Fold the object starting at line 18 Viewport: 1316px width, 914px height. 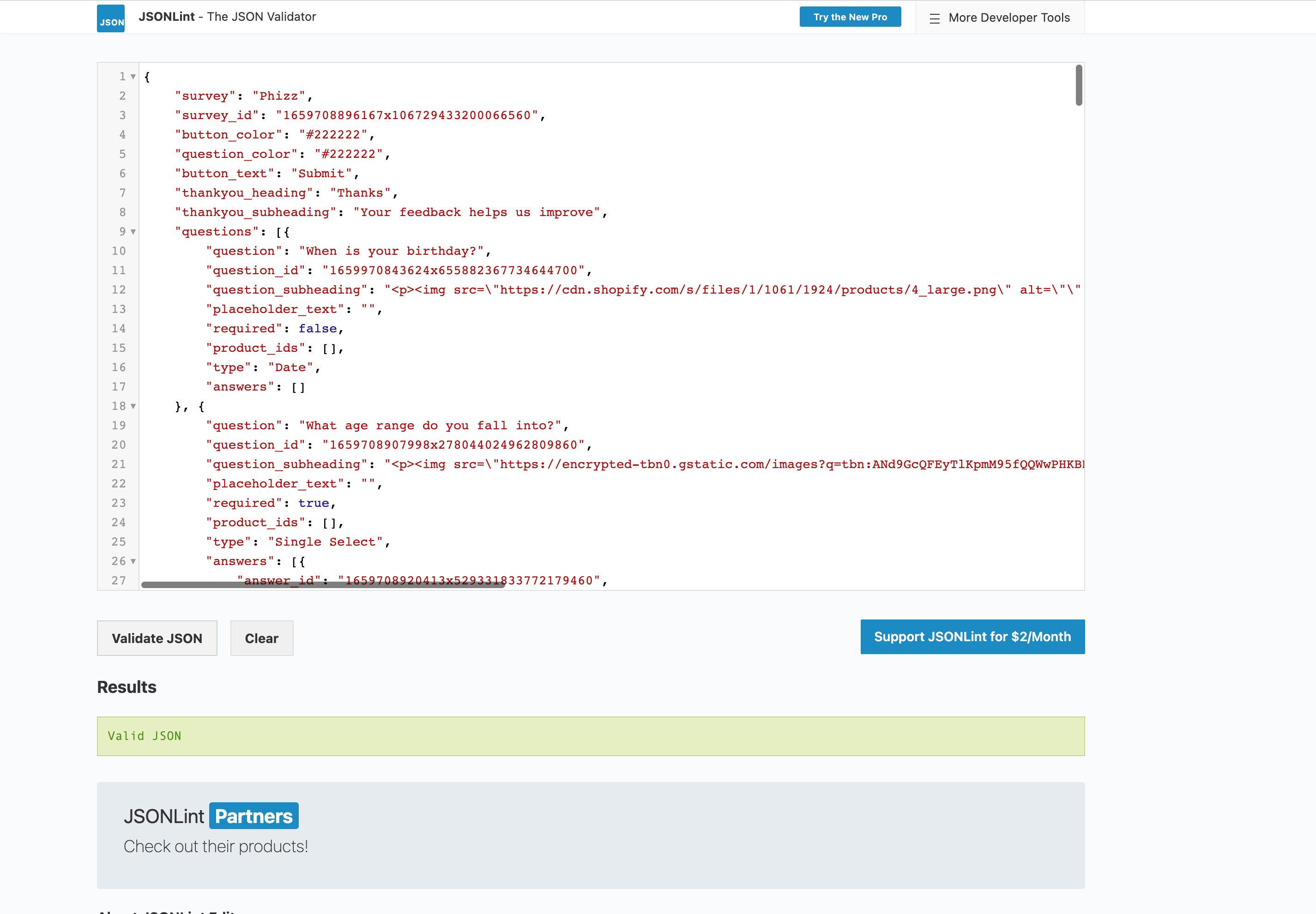[x=133, y=407]
